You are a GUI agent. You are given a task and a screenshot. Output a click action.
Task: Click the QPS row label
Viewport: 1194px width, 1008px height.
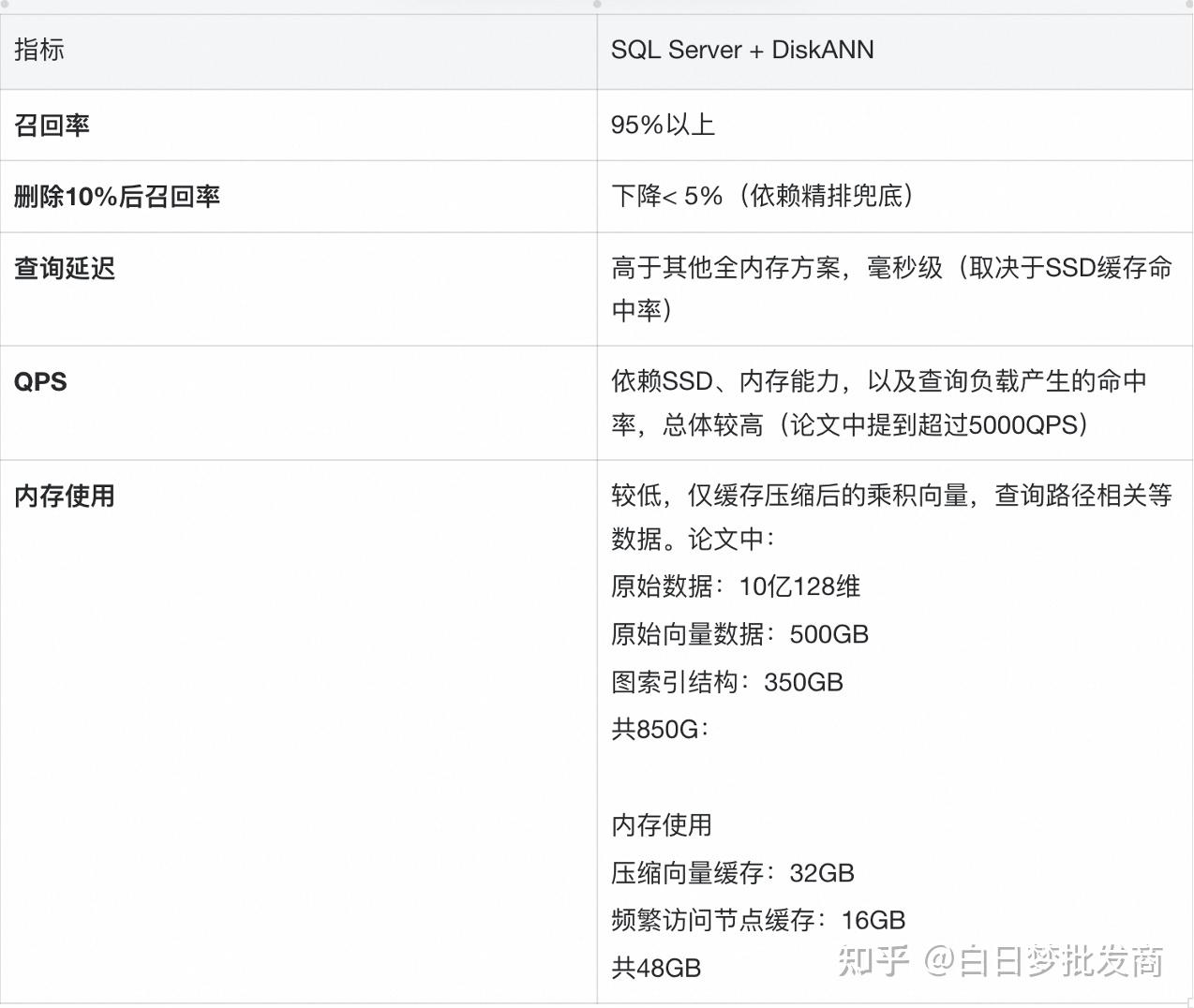click(39, 381)
